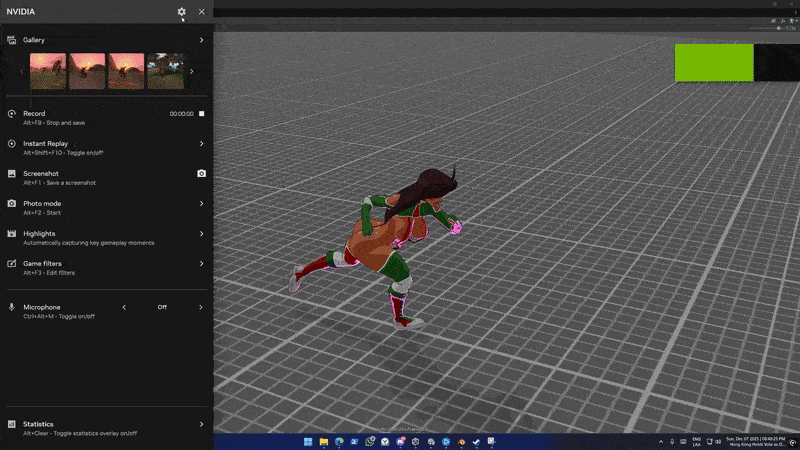The height and width of the screenshot is (450, 800).
Task: Launch Microsoft Edge from taskbar
Action: [339, 442]
